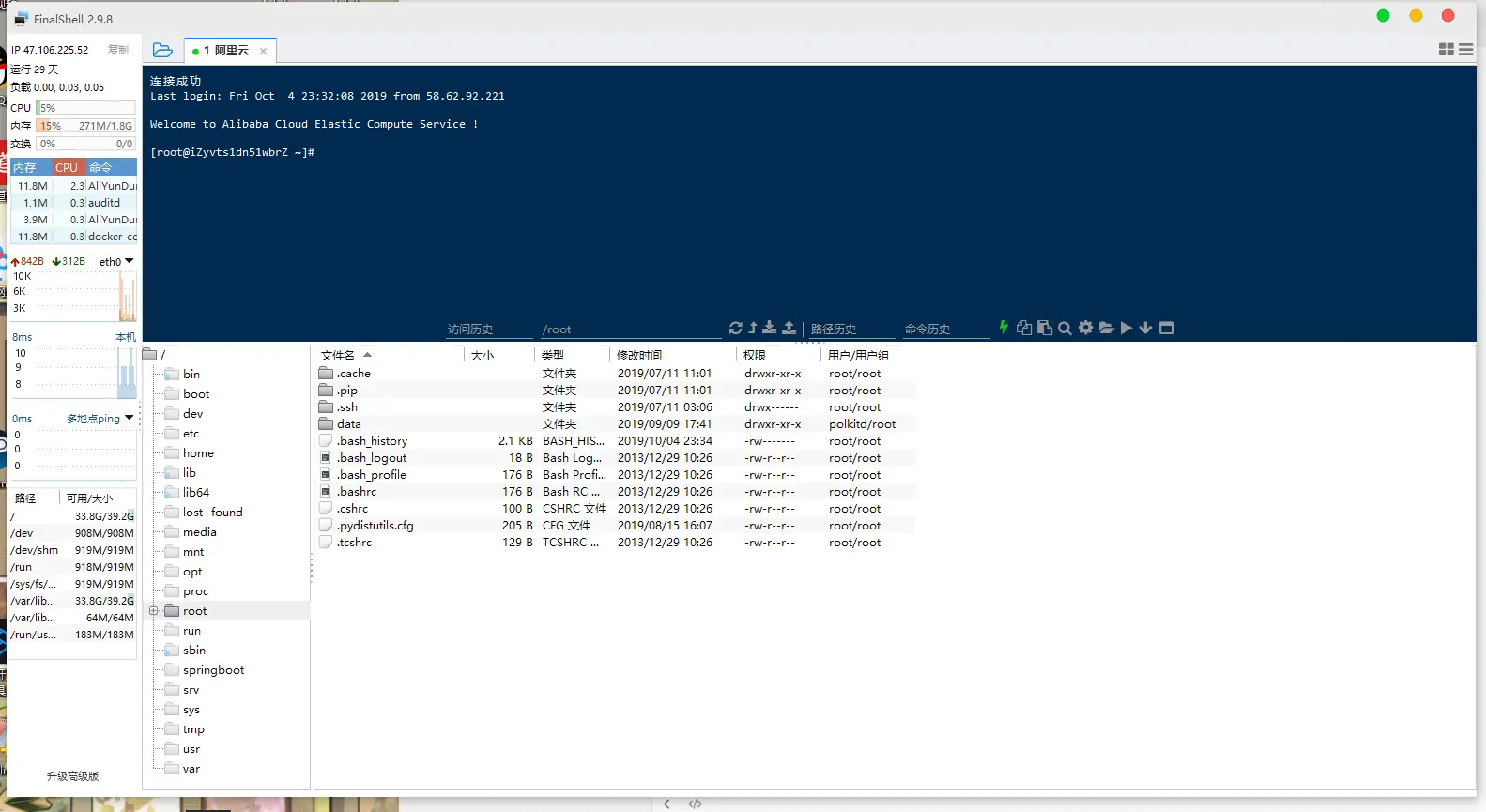Click the terminal command prompt line

tap(233, 152)
